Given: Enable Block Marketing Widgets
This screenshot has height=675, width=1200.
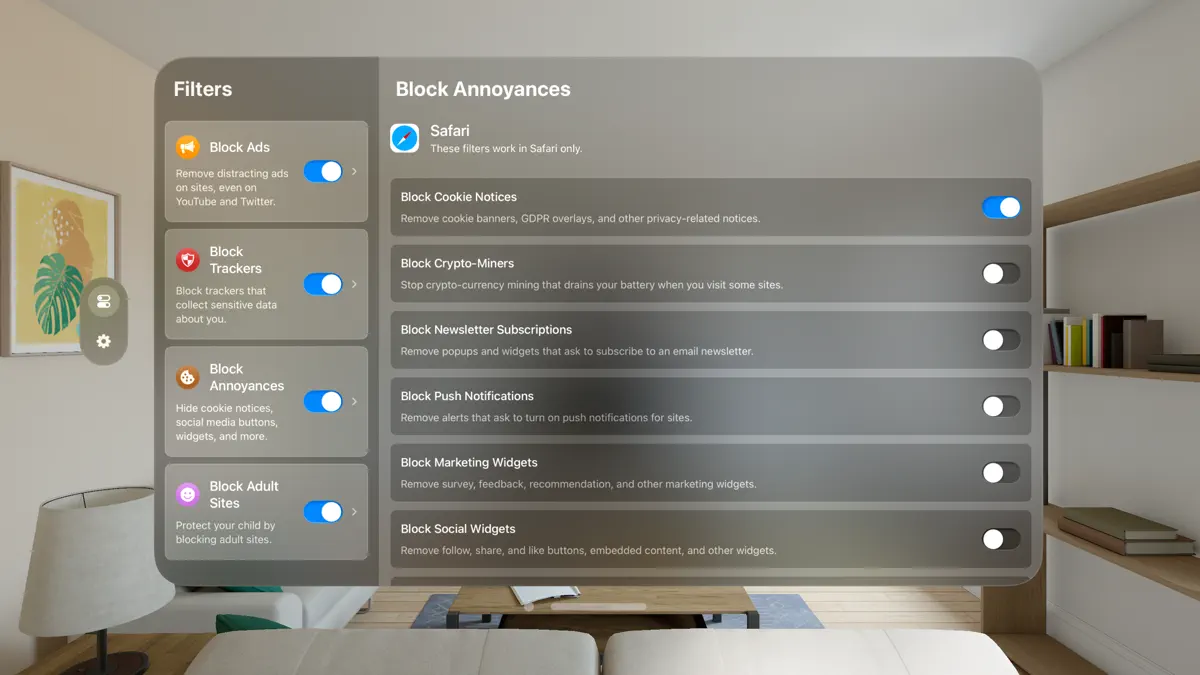Looking at the screenshot, I should 1001,473.
